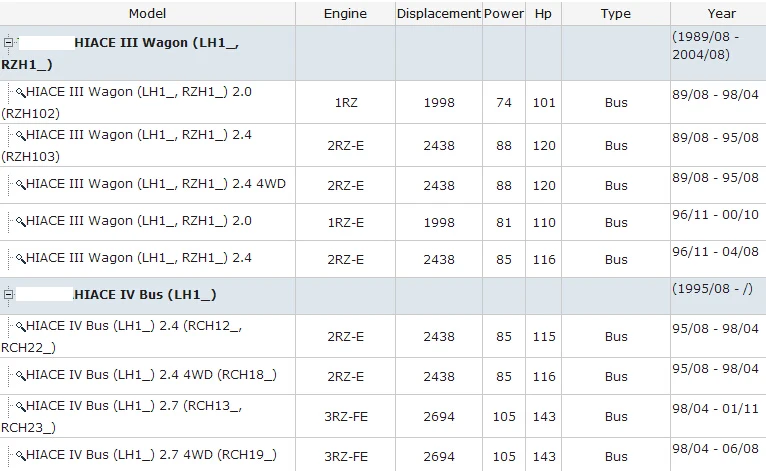
Task: Sort by the Power column header
Action: [x=504, y=13]
